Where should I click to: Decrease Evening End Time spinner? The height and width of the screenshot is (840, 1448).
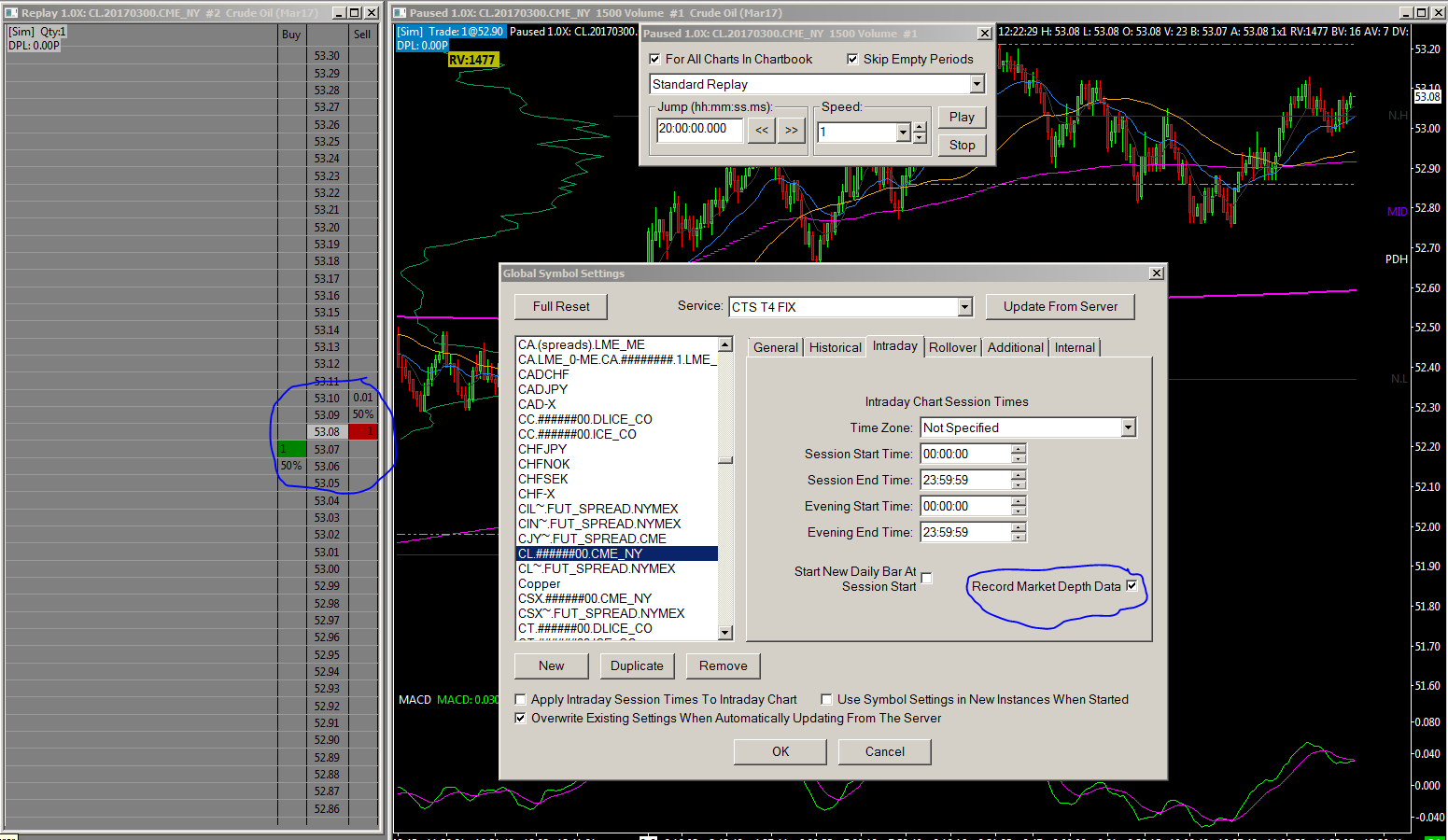(x=1019, y=537)
